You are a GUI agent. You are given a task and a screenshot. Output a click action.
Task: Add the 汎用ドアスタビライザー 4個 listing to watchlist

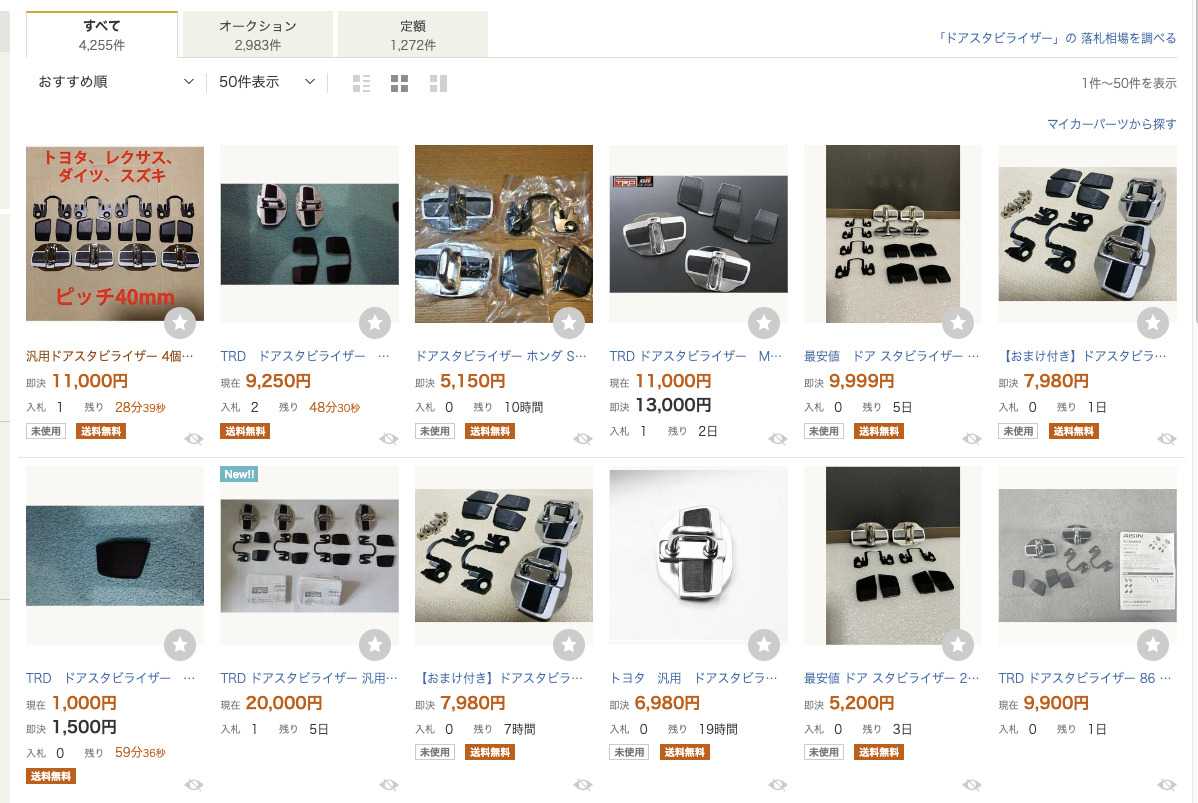point(180,323)
